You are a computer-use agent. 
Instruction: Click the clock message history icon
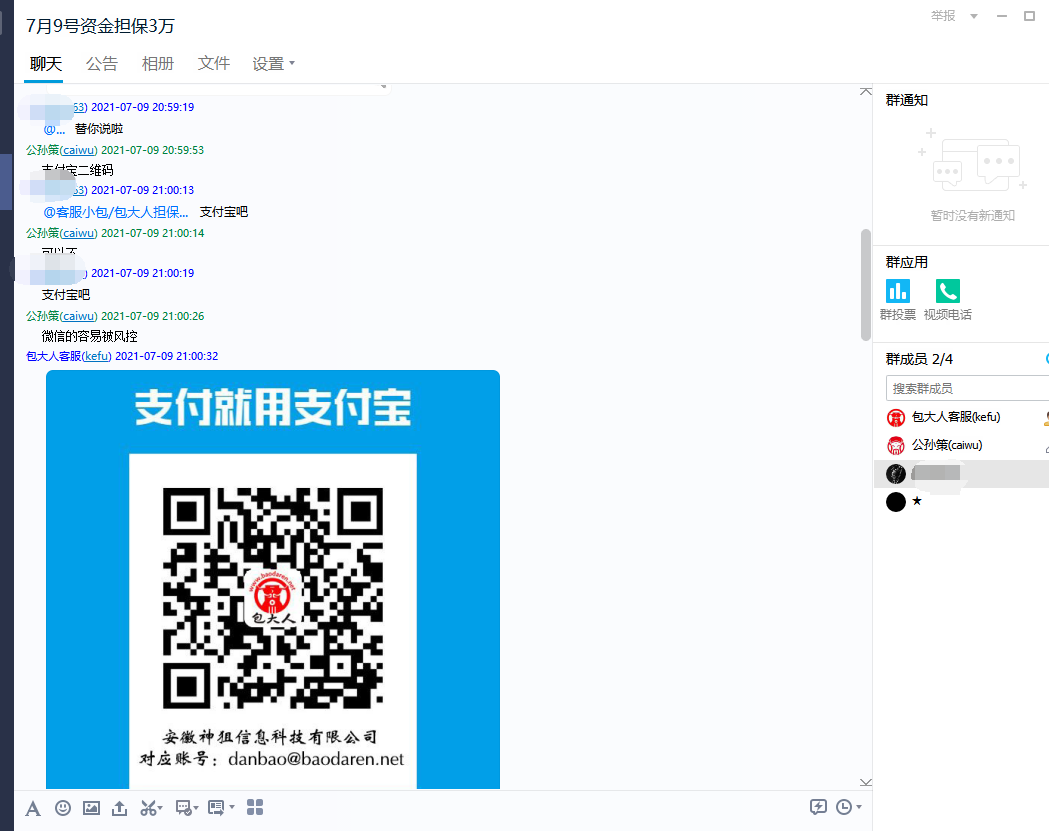click(x=844, y=807)
